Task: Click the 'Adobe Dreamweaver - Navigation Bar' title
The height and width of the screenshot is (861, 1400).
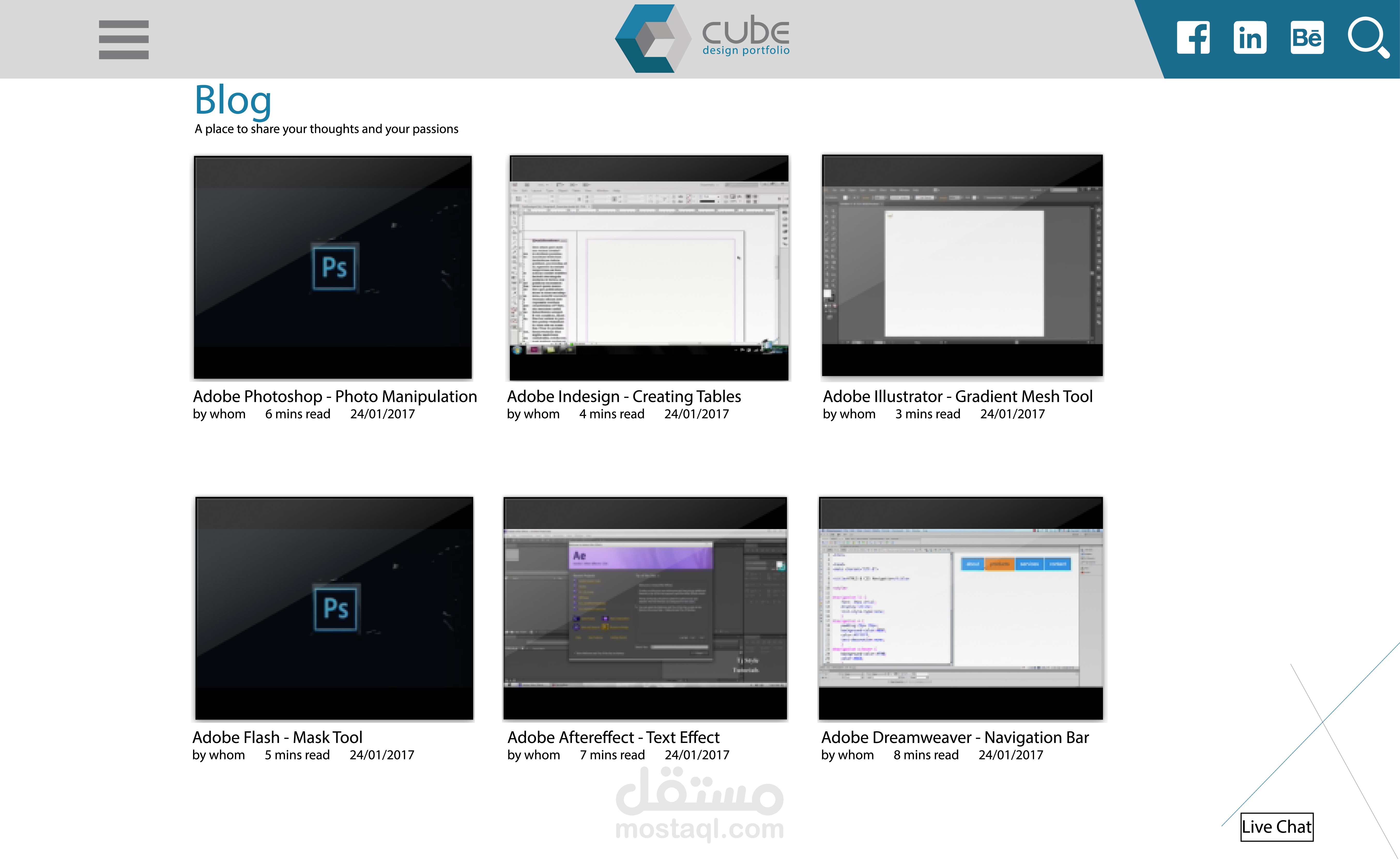Action: click(955, 738)
